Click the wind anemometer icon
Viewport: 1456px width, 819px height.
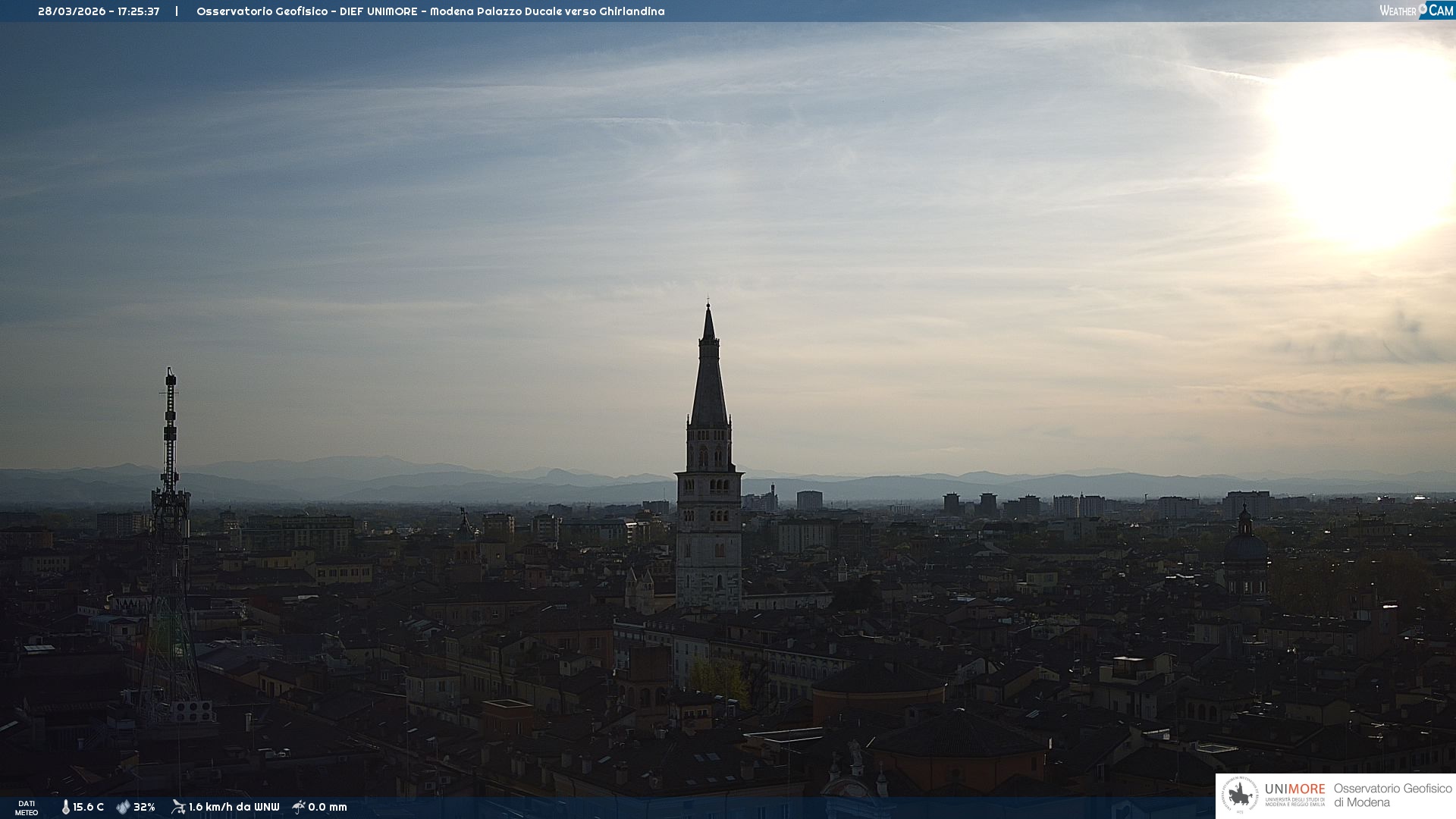click(178, 807)
